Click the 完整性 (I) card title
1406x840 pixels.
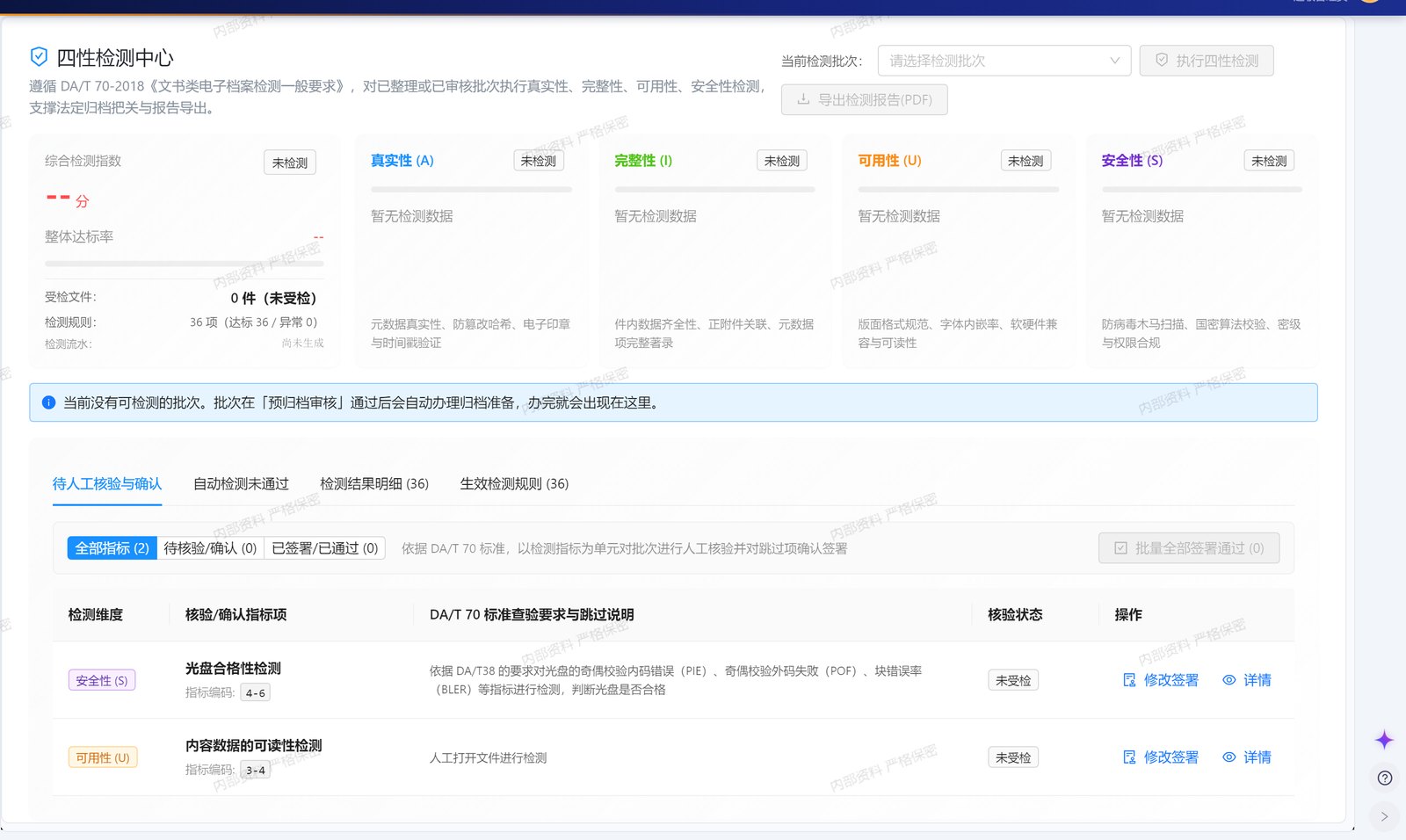[643, 161]
